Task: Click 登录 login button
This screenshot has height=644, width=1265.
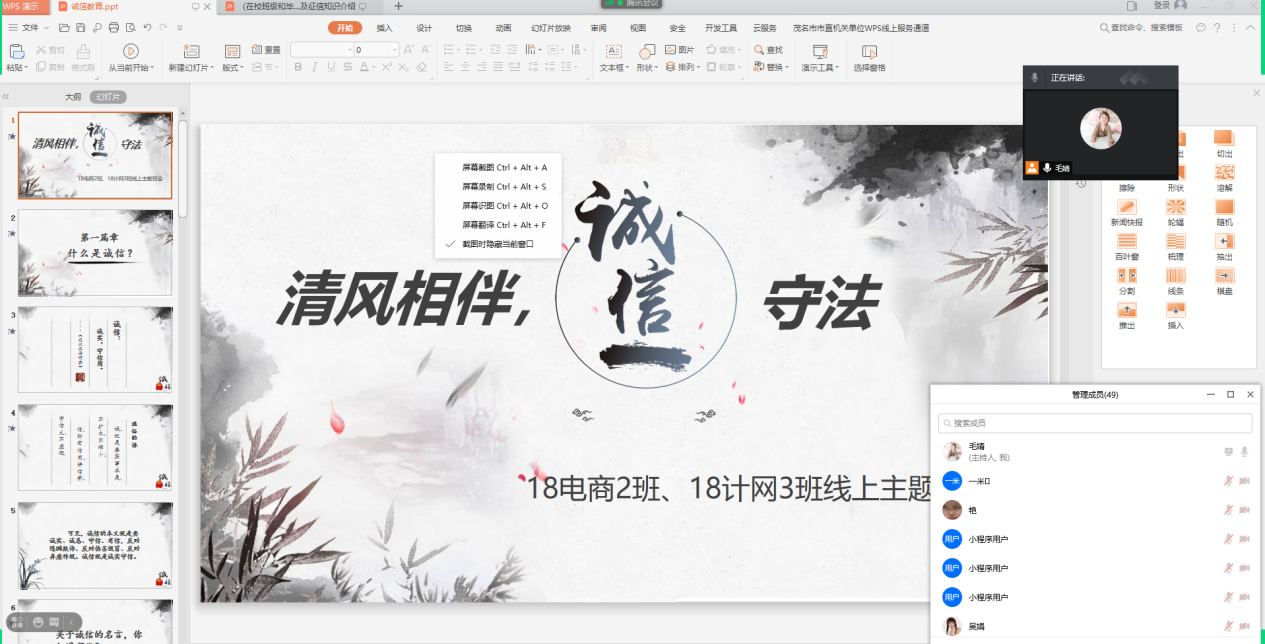Action: click(1162, 6)
